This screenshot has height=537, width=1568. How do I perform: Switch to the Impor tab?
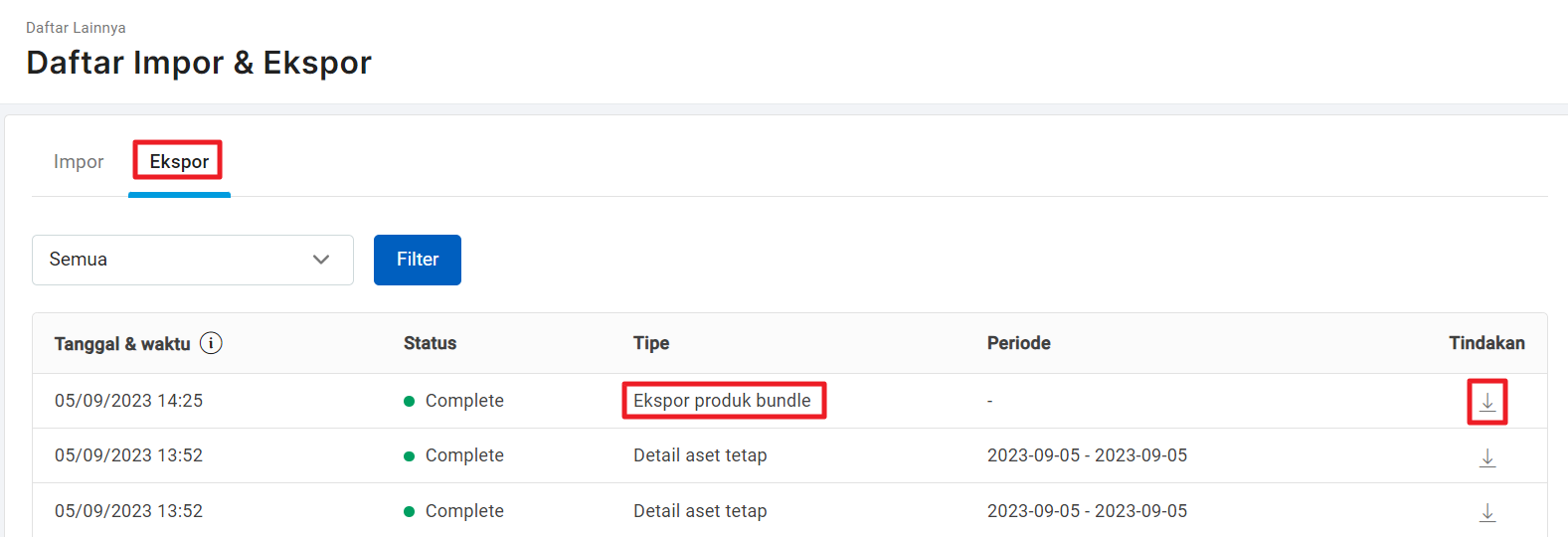click(x=79, y=162)
